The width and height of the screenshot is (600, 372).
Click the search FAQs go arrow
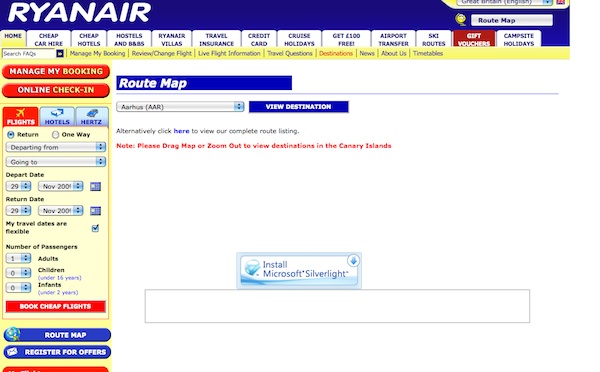click(60, 54)
